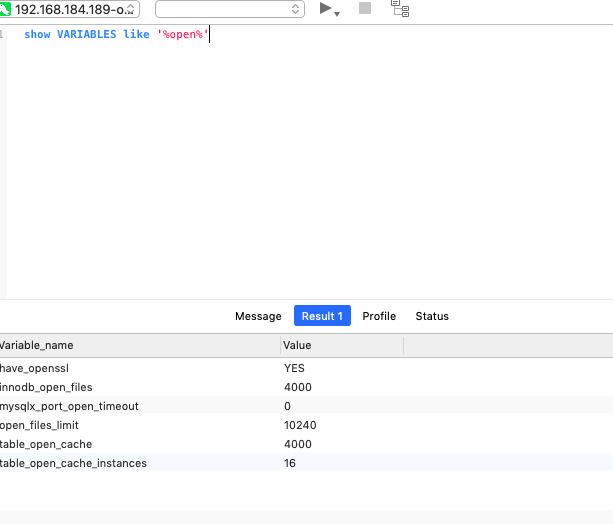The image size is (613, 524).
Task: Click the VARIABLES keyword in editor
Action: click(x=86, y=34)
